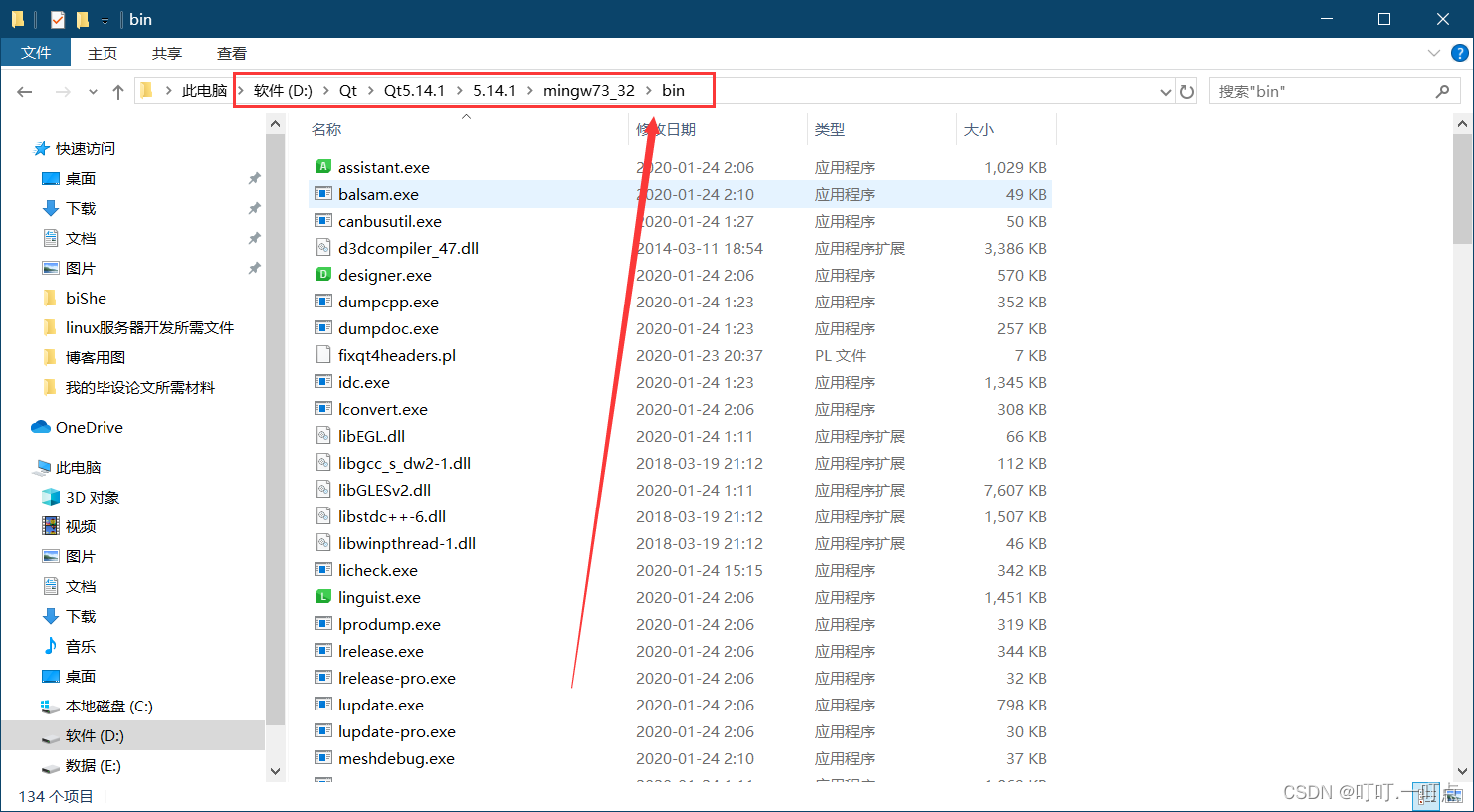Viewport: 1474px width, 812px height.
Task: Go up one folder level
Action: pyautogui.click(x=118, y=91)
